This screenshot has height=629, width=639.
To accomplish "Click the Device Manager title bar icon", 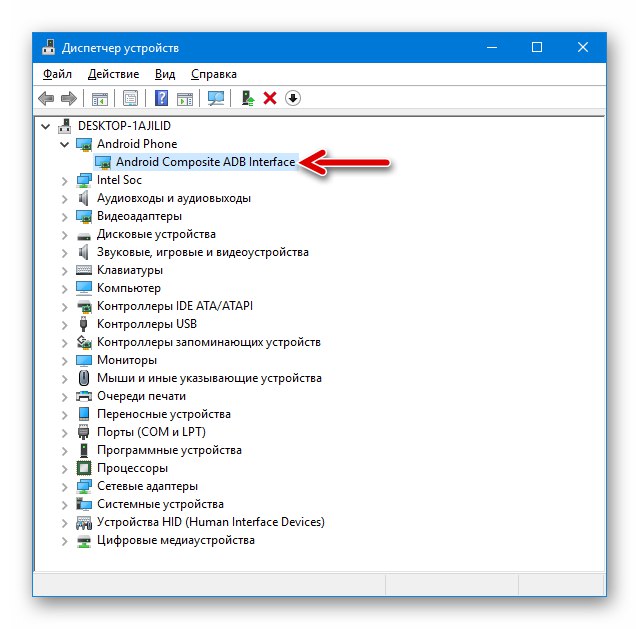I will pos(48,47).
